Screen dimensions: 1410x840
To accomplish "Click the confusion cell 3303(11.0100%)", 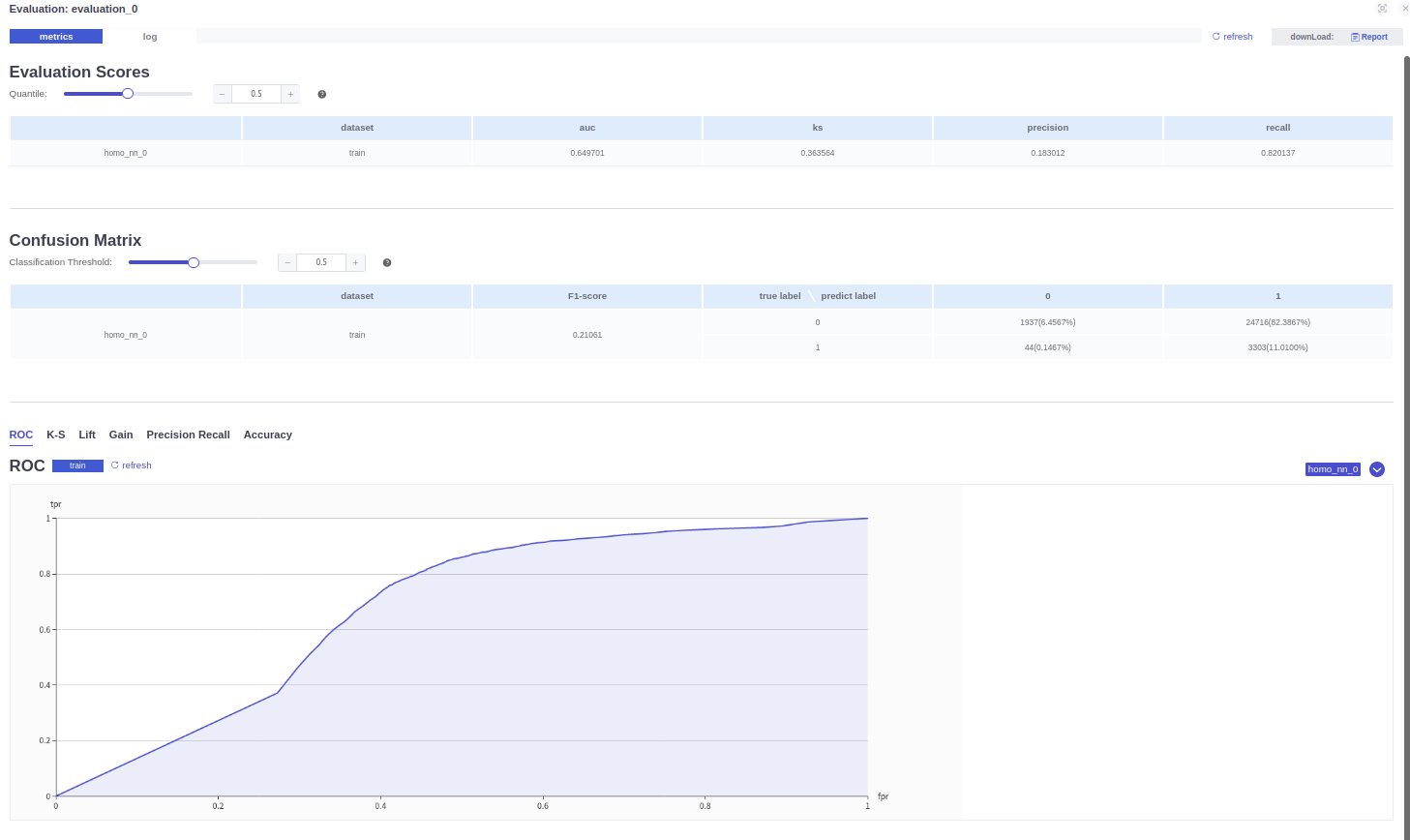I will pos(1278,347).
